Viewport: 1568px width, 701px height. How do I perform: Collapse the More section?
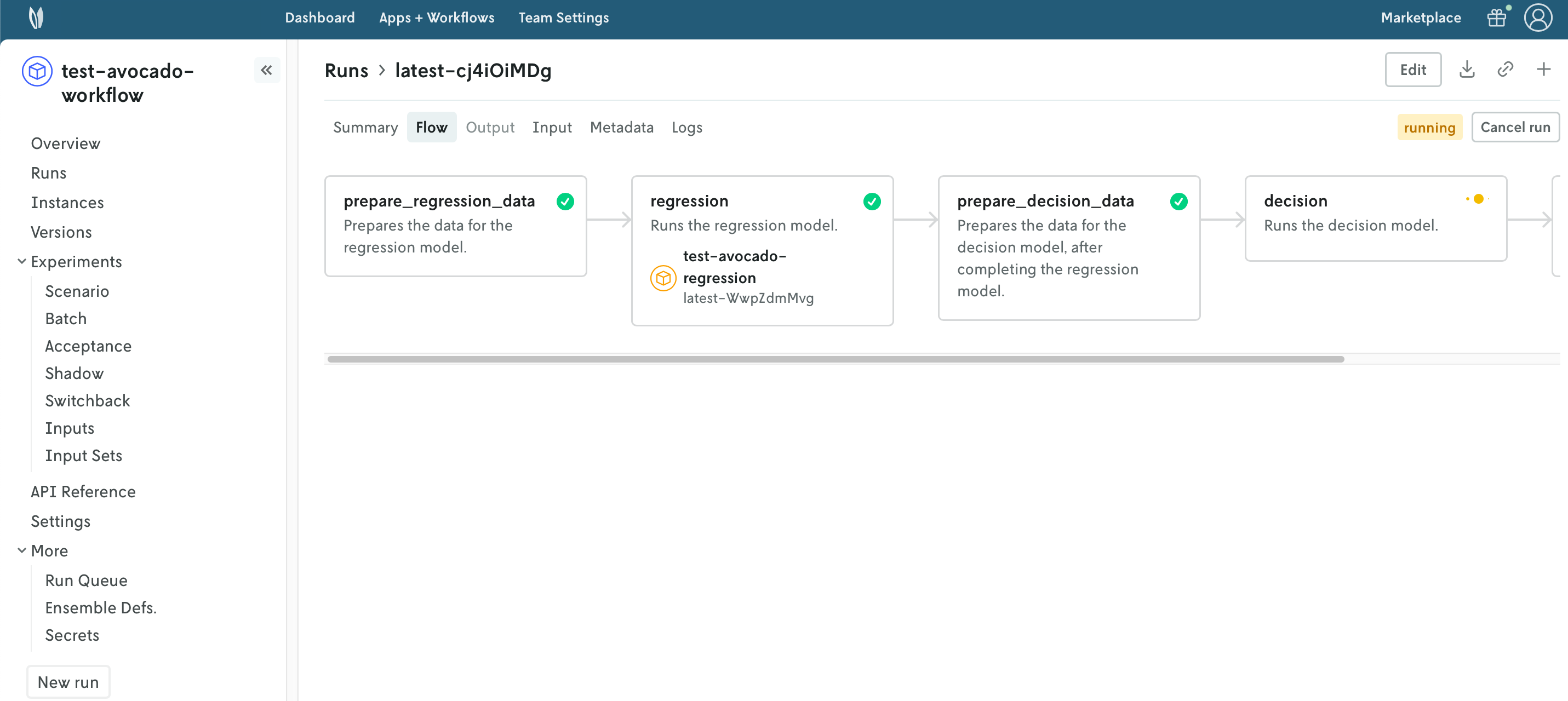[22, 551]
